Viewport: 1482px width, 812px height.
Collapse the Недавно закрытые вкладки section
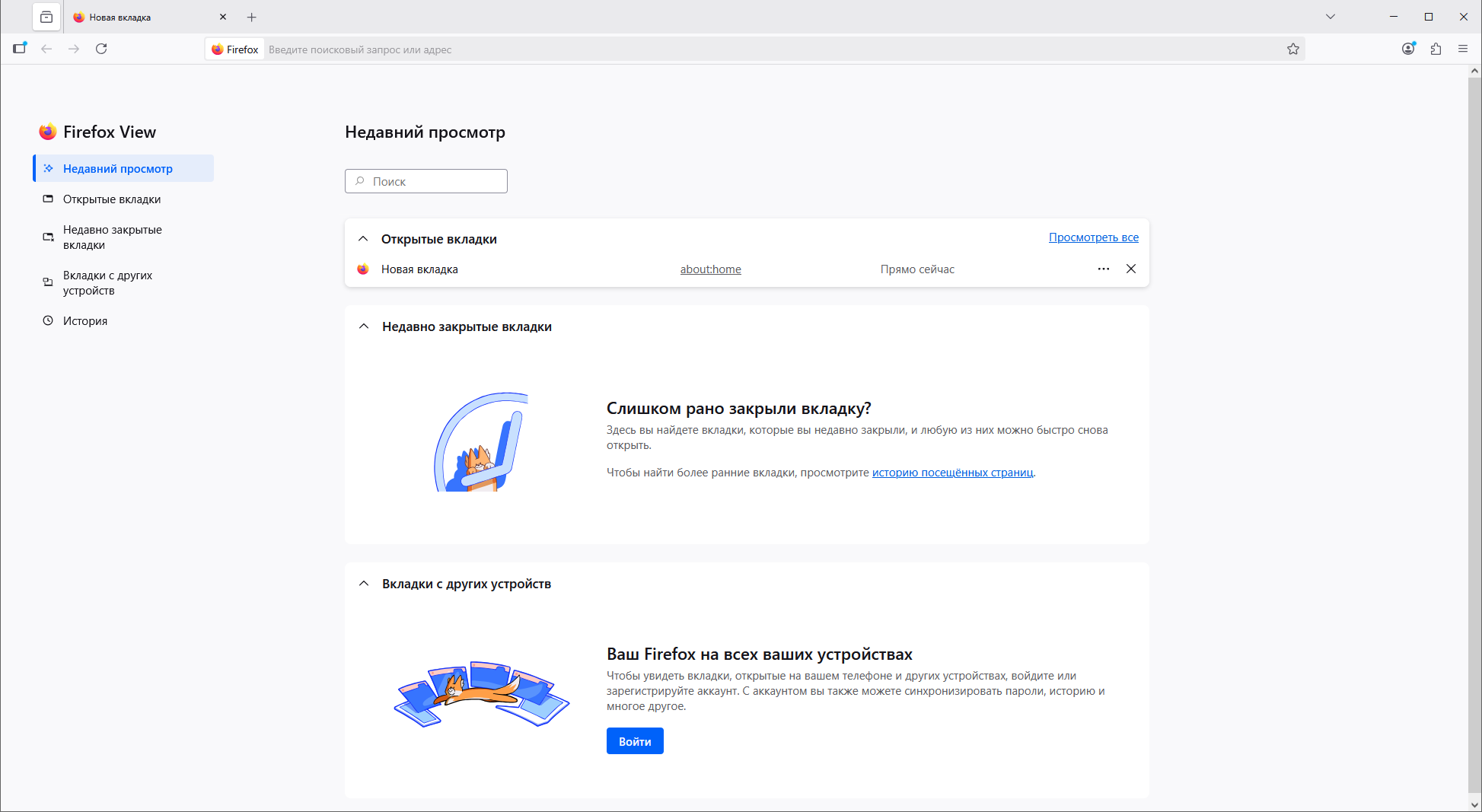pyautogui.click(x=364, y=326)
